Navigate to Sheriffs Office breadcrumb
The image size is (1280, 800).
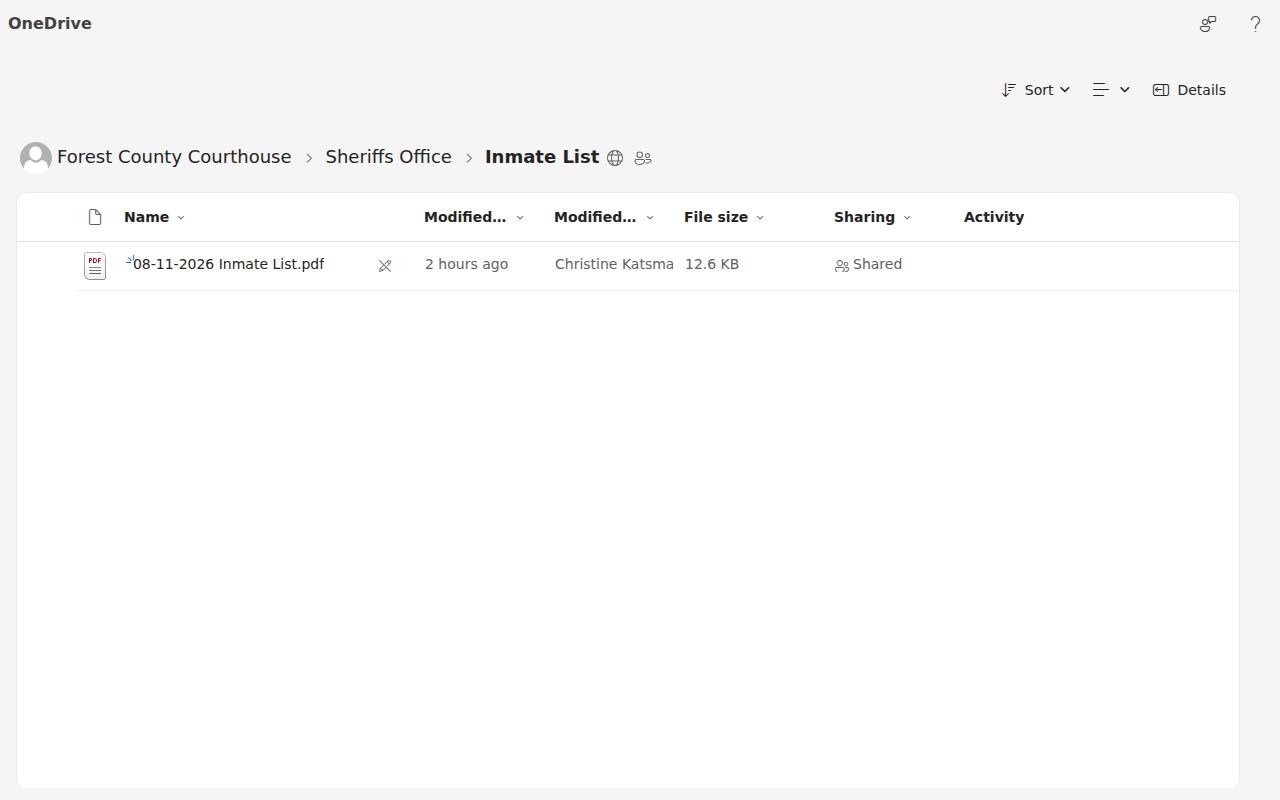[x=388, y=157]
